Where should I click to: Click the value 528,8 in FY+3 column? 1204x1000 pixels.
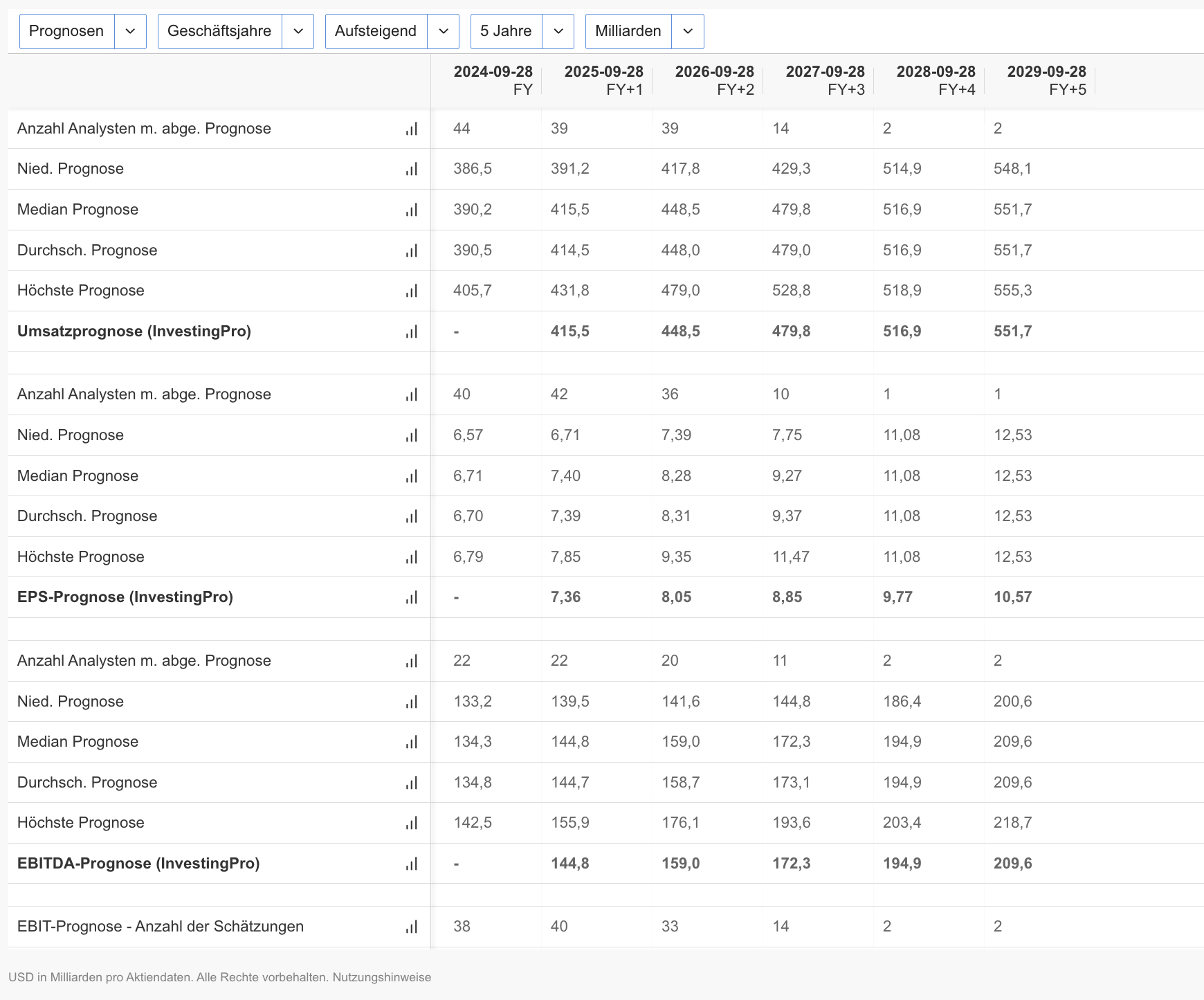[792, 291]
